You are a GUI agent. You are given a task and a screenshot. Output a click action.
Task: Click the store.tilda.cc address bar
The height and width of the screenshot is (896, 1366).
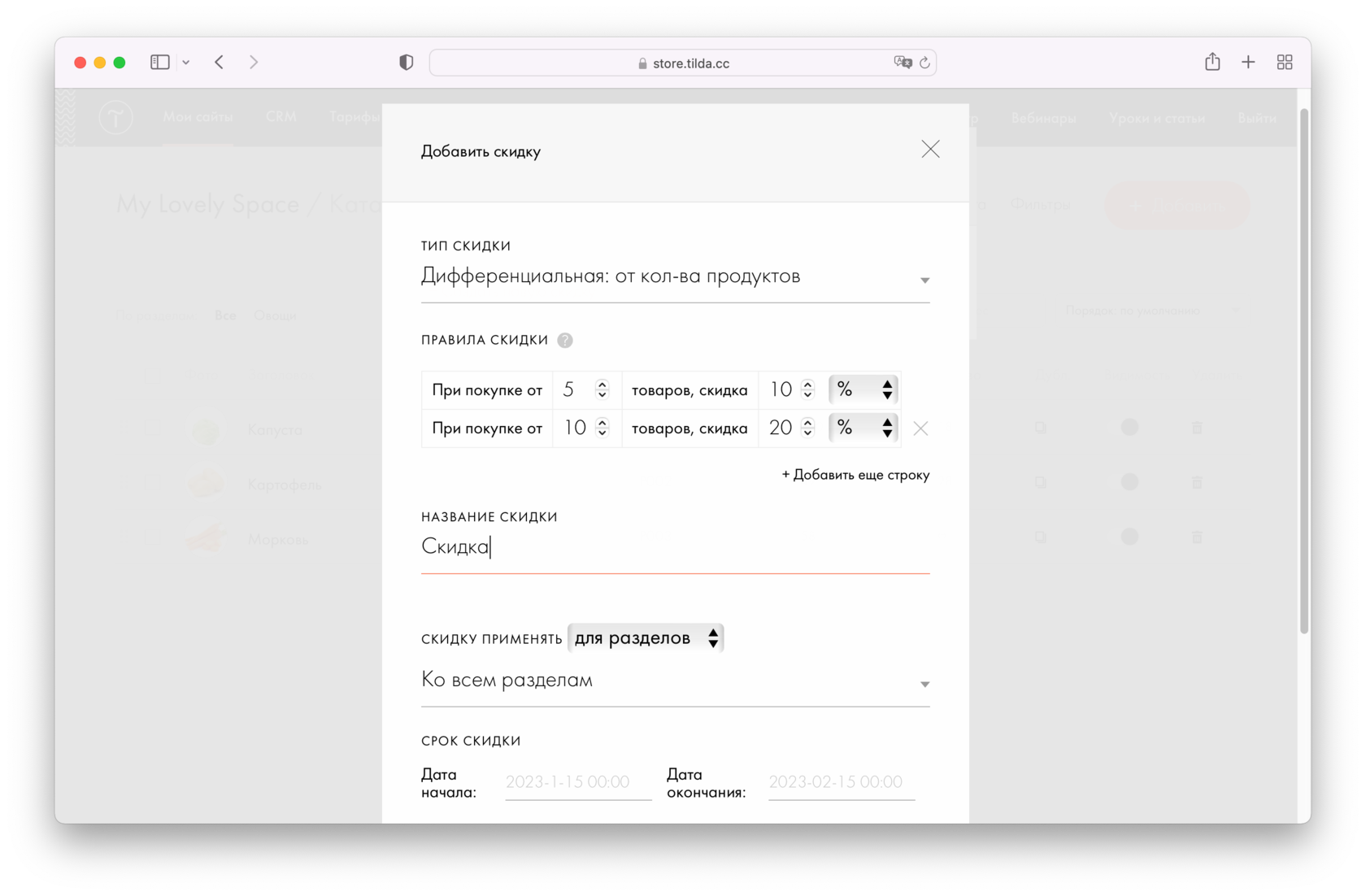(x=683, y=63)
